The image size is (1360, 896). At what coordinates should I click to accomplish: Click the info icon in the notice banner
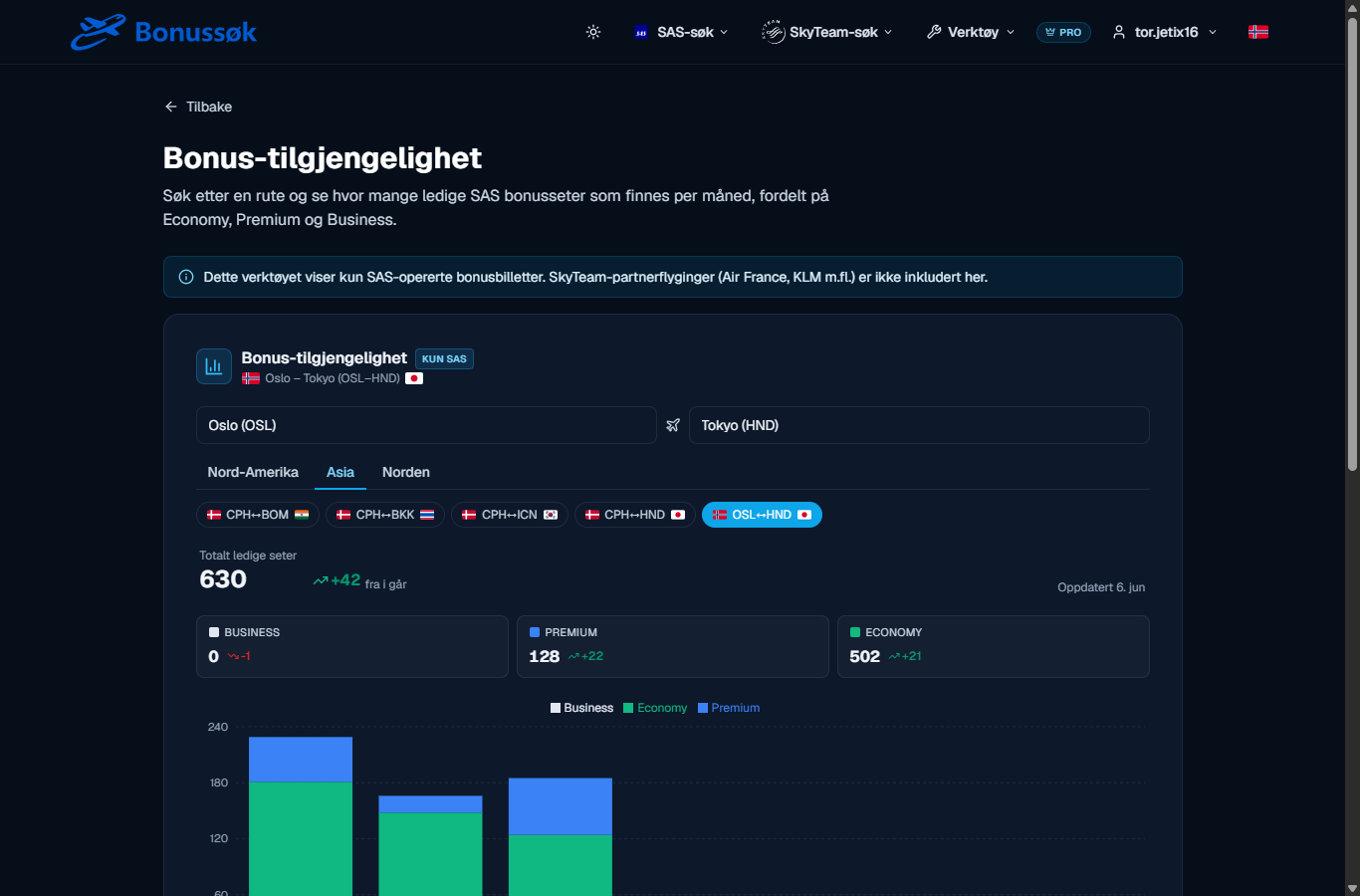[186, 277]
